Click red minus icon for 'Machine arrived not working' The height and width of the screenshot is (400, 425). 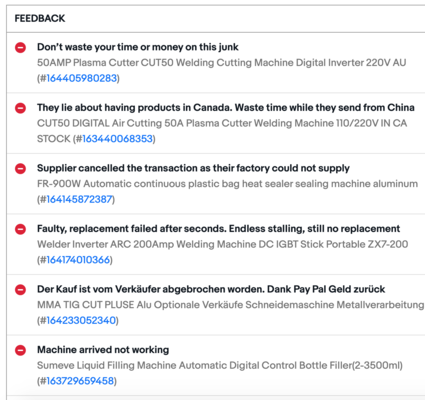pyautogui.click(x=20, y=350)
